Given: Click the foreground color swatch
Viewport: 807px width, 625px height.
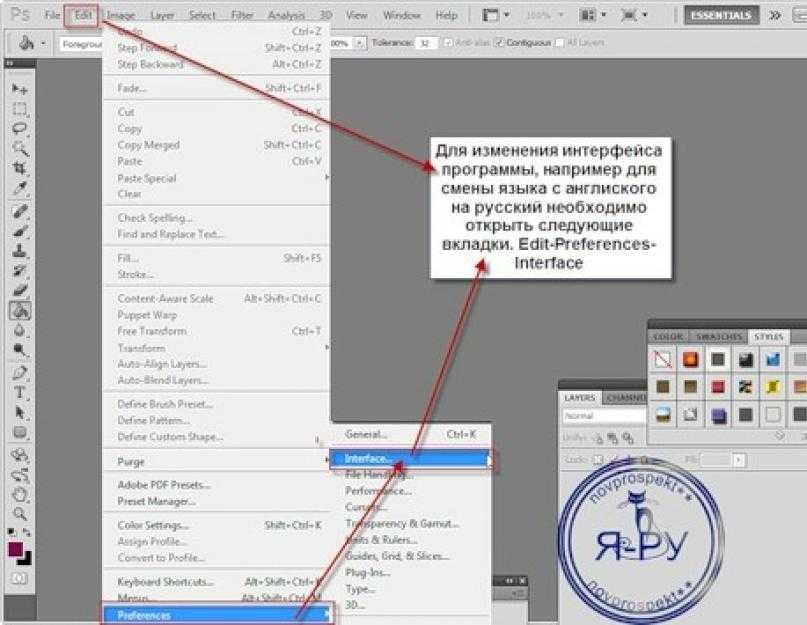Looking at the screenshot, I should tap(15, 549).
